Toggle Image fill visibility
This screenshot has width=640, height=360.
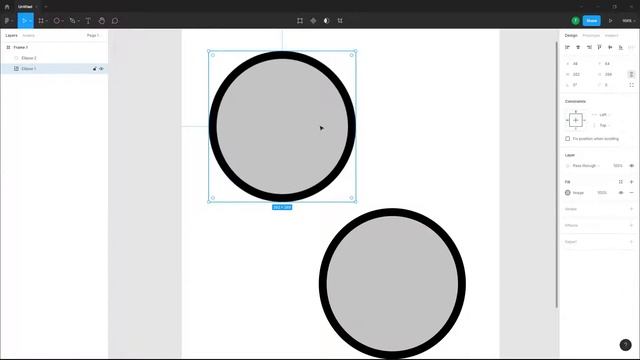pos(621,193)
